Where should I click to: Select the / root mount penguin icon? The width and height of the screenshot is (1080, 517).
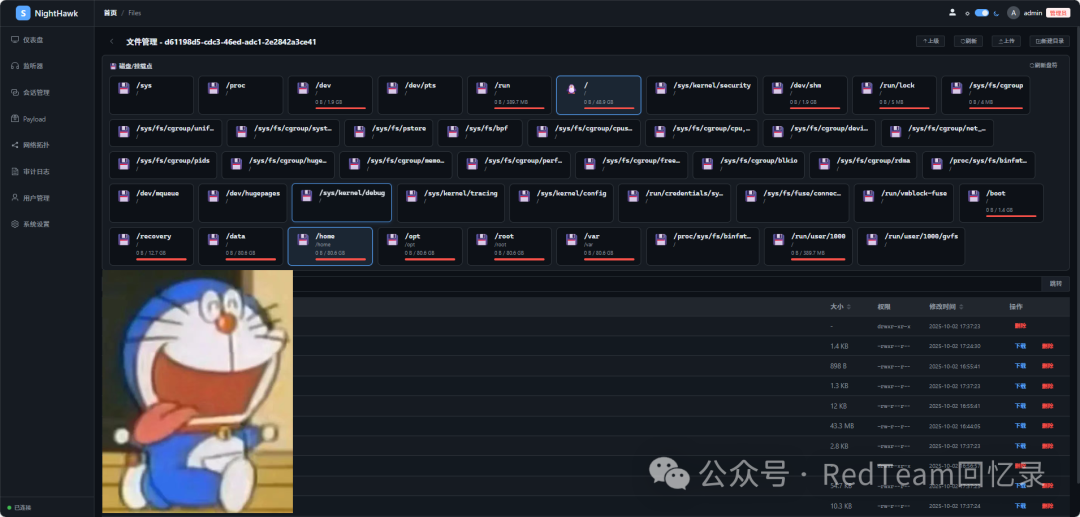571,89
